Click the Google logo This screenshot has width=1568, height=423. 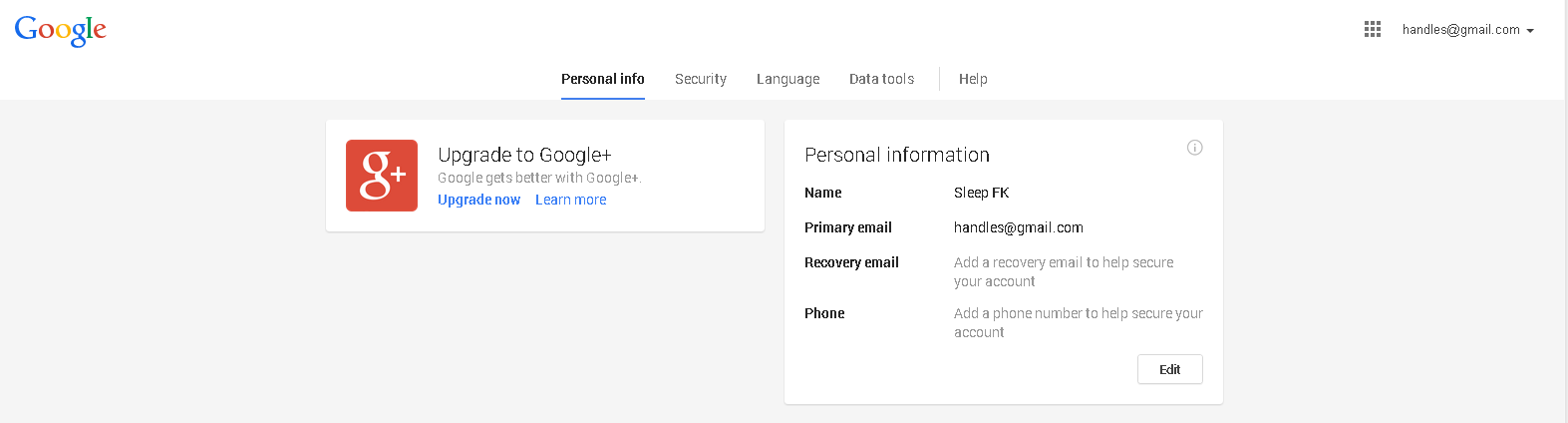60,31
